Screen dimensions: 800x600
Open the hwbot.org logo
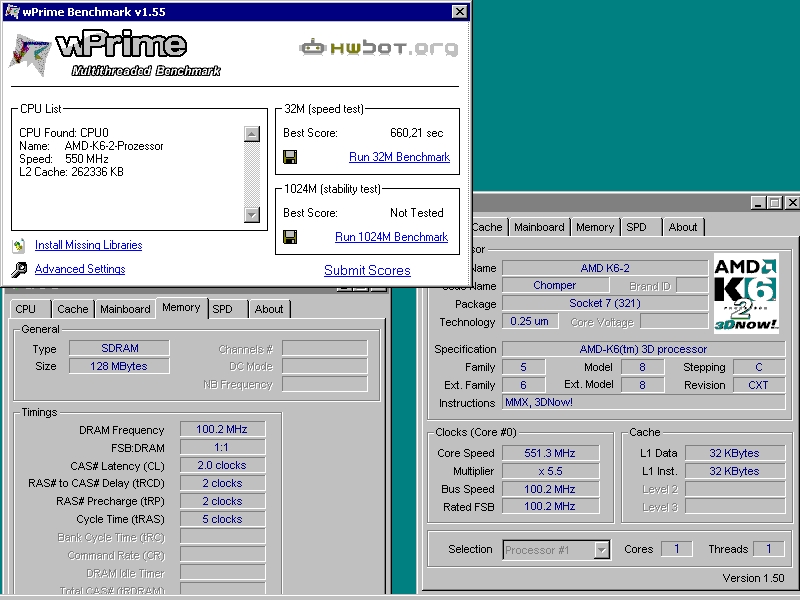pos(379,48)
